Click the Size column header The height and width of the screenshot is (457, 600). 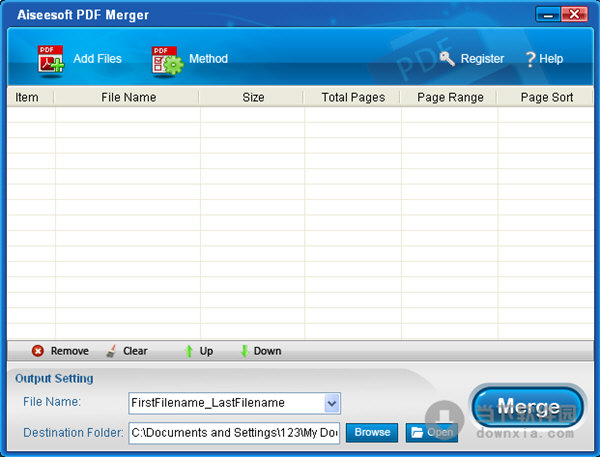pyautogui.click(x=253, y=97)
